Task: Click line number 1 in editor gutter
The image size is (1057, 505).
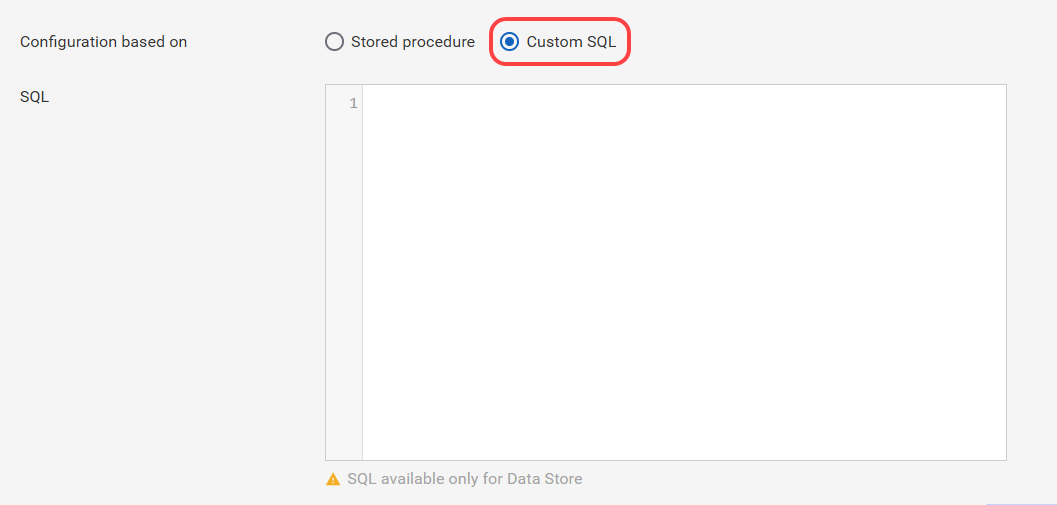Action: click(x=353, y=104)
